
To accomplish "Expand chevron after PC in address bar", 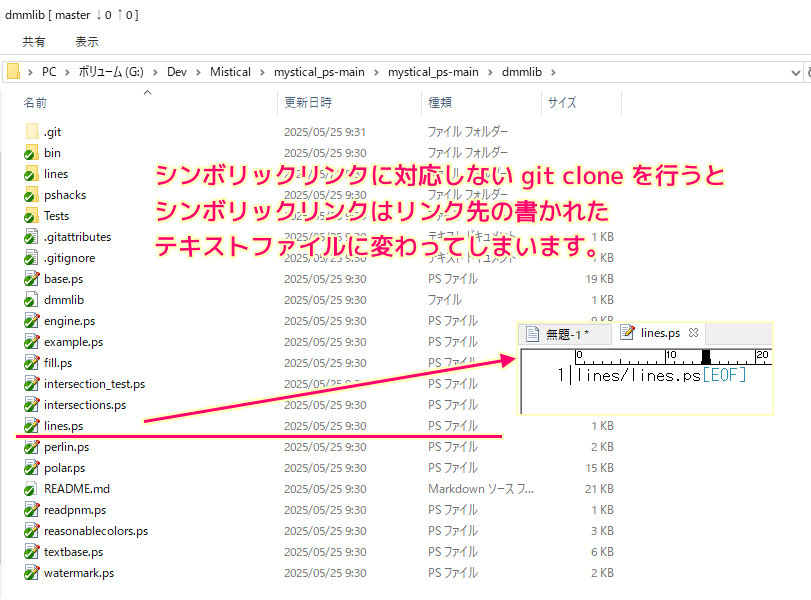I will [67, 72].
